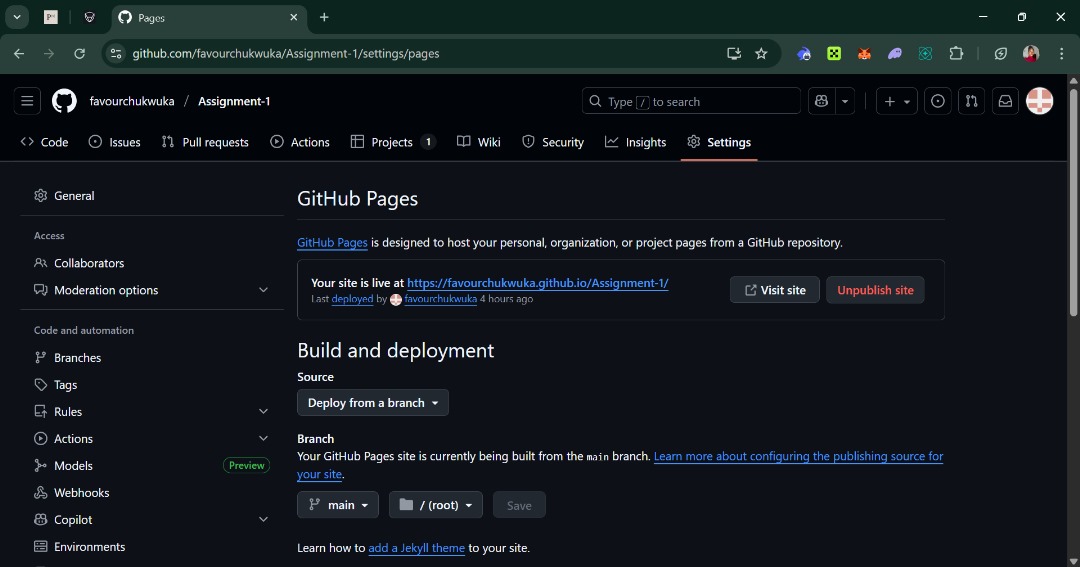Image resolution: width=1080 pixels, height=567 pixels.
Task: Open Models settings in sidebar
Action: coord(152,466)
